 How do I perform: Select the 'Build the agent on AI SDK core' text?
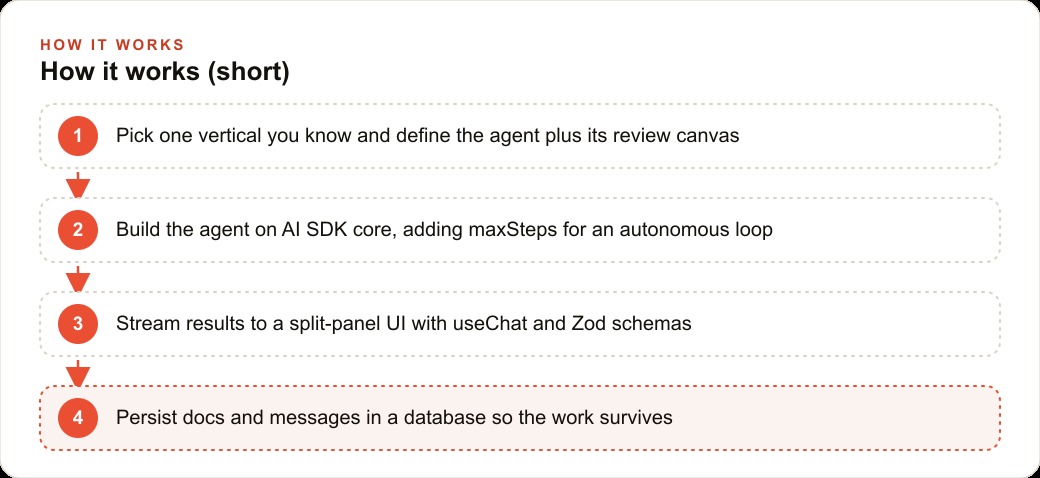[256, 230]
